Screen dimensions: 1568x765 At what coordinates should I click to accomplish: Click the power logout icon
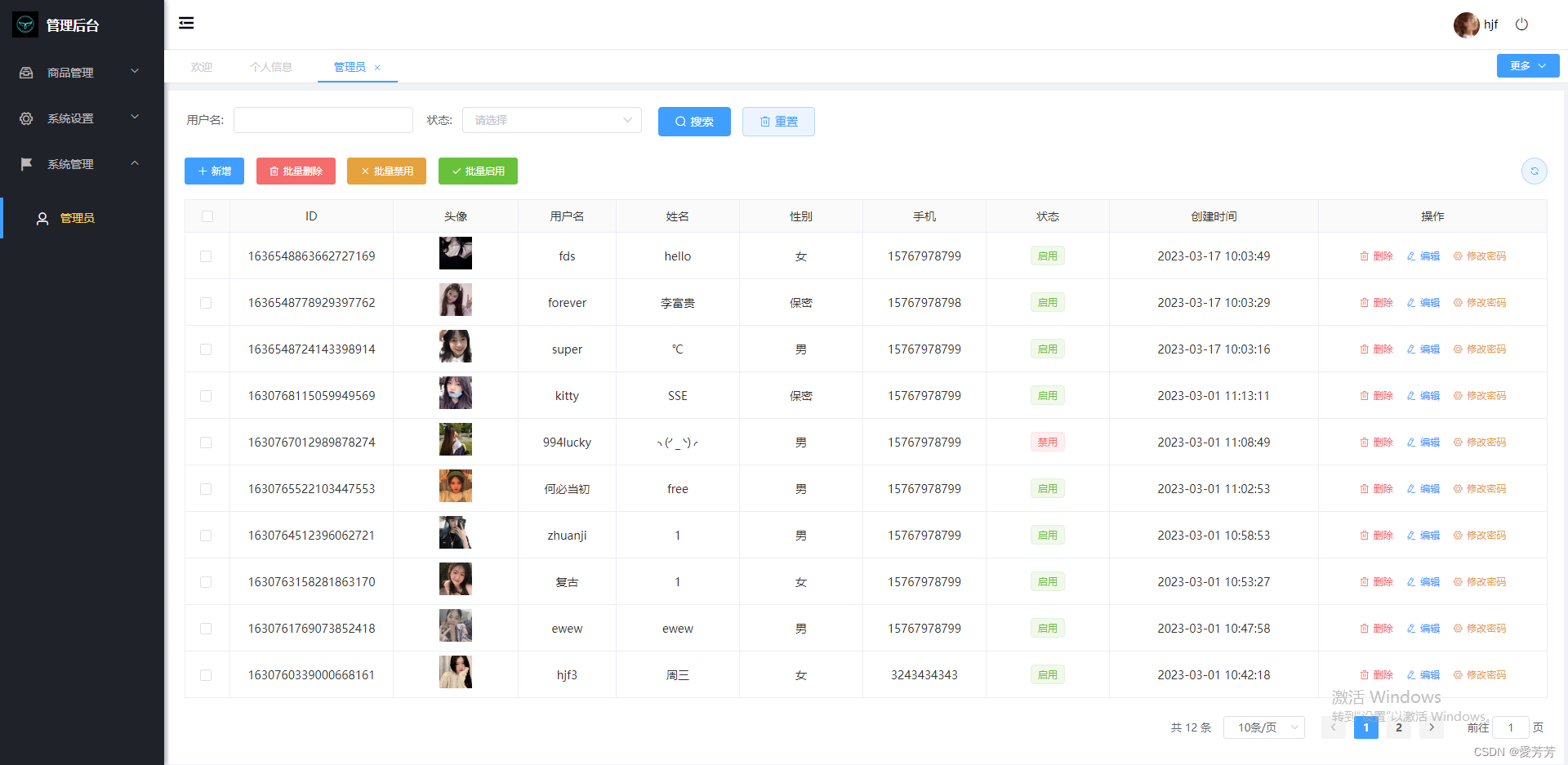(x=1521, y=24)
